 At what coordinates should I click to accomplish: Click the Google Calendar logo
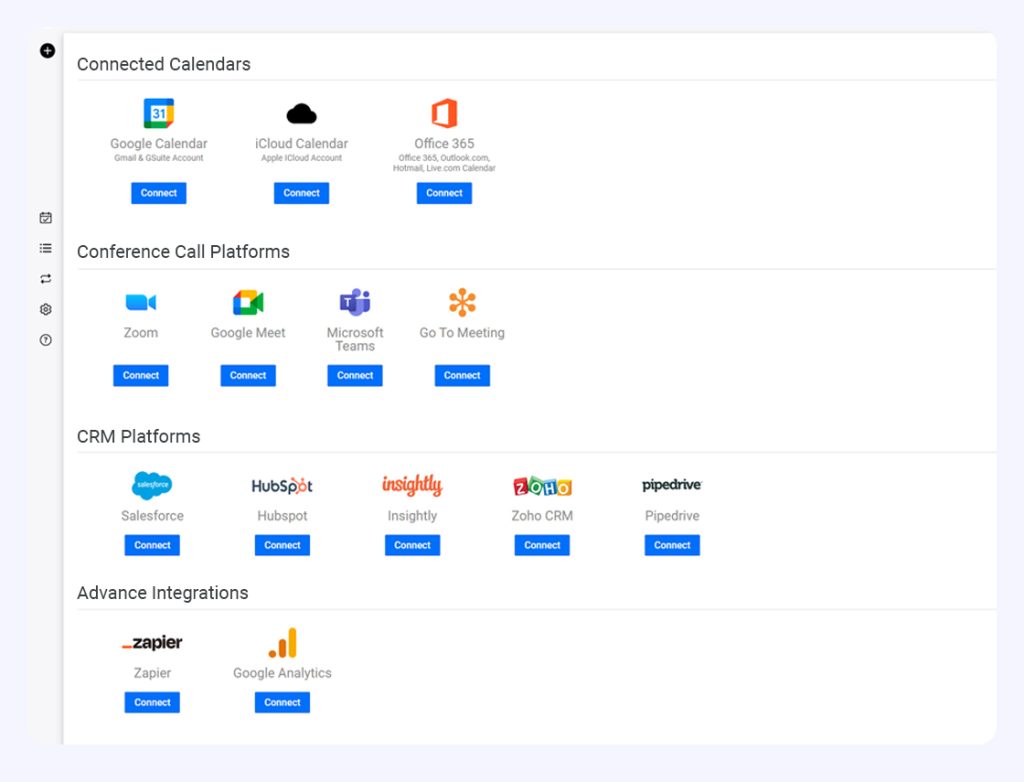tap(159, 113)
